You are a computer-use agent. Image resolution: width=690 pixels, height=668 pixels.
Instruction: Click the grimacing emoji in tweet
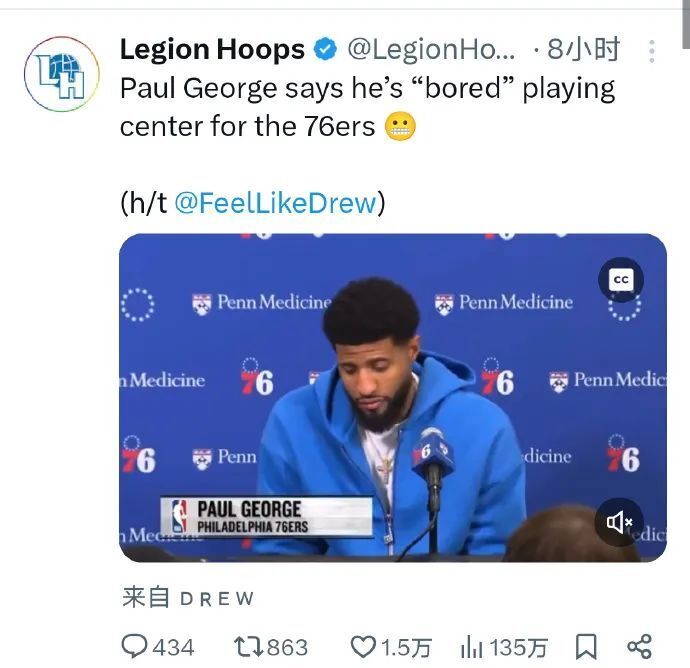[x=400, y=127]
